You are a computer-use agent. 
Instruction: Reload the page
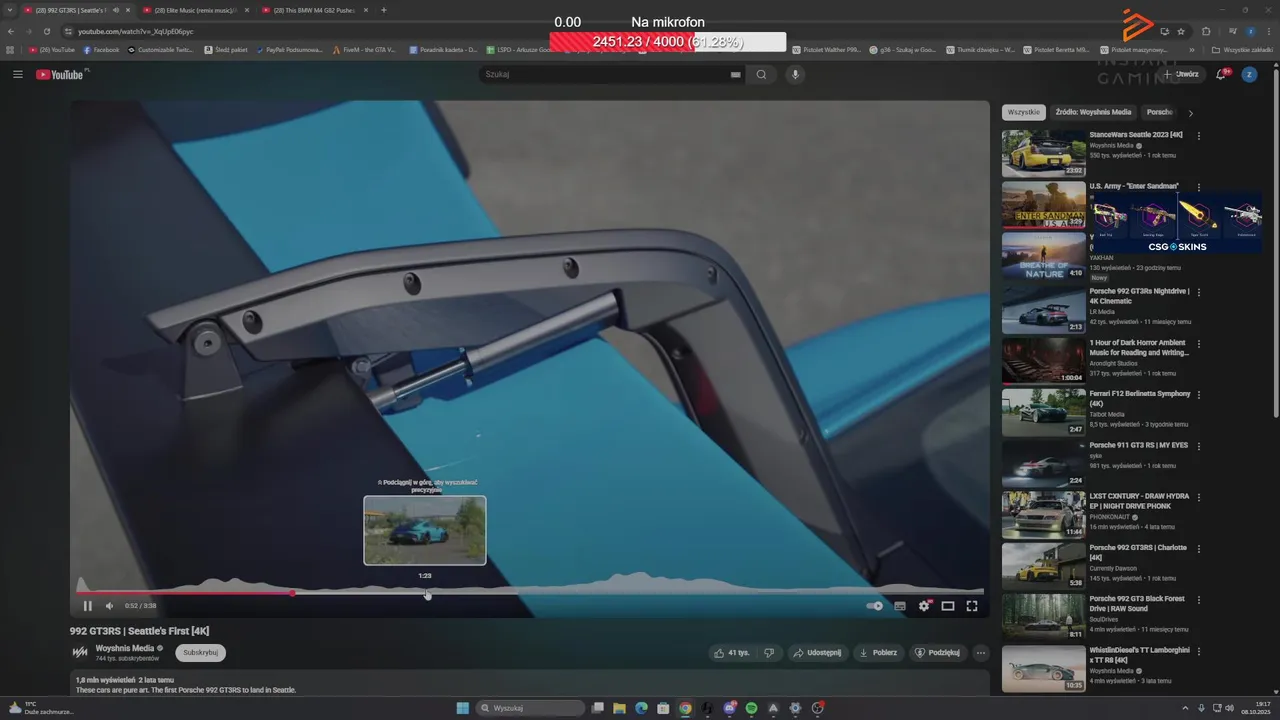pos(46,31)
